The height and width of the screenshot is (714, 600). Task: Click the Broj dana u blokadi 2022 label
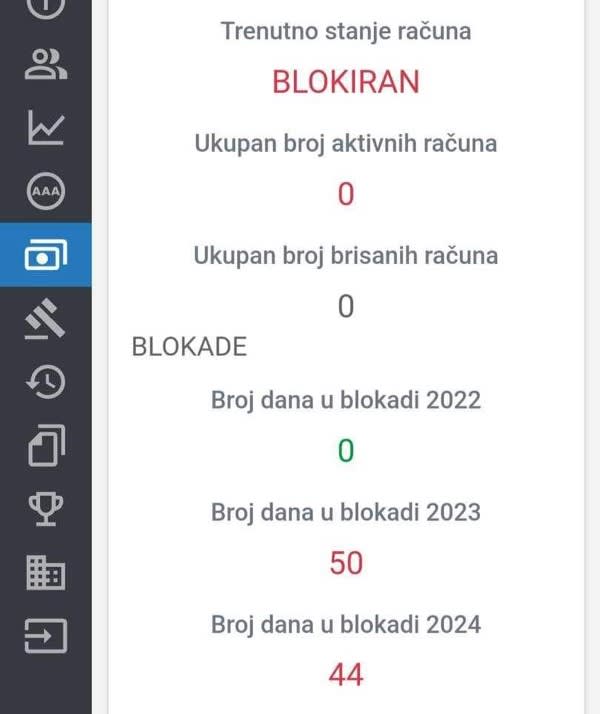(346, 400)
